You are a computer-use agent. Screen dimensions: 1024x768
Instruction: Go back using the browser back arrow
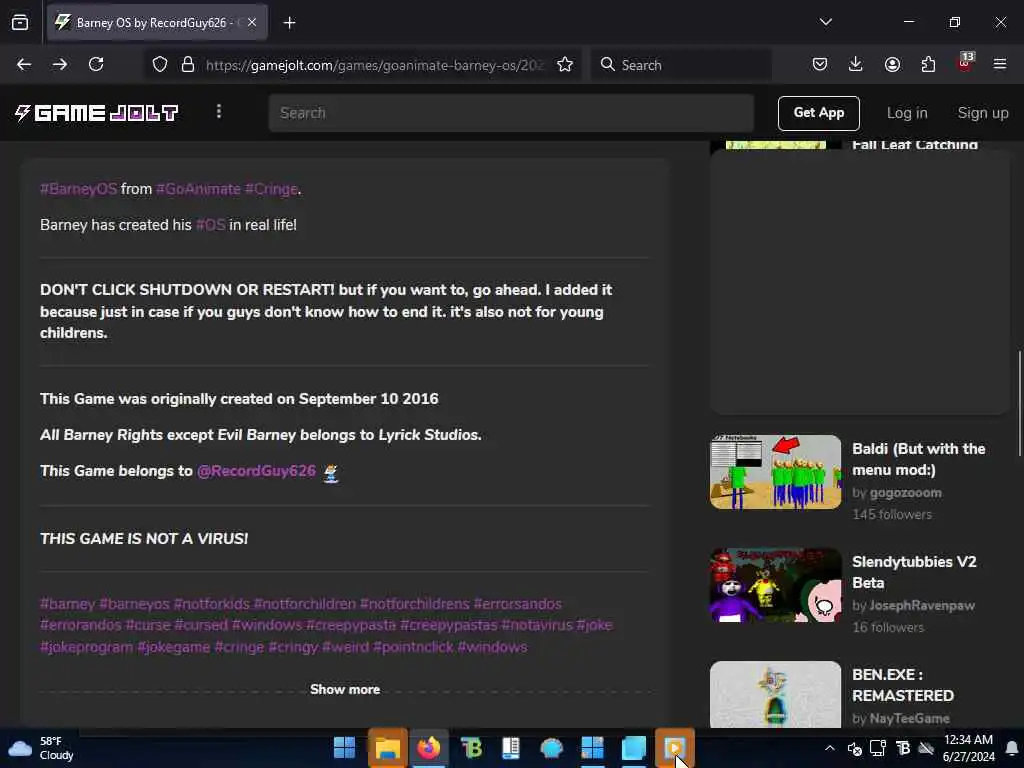[24, 64]
